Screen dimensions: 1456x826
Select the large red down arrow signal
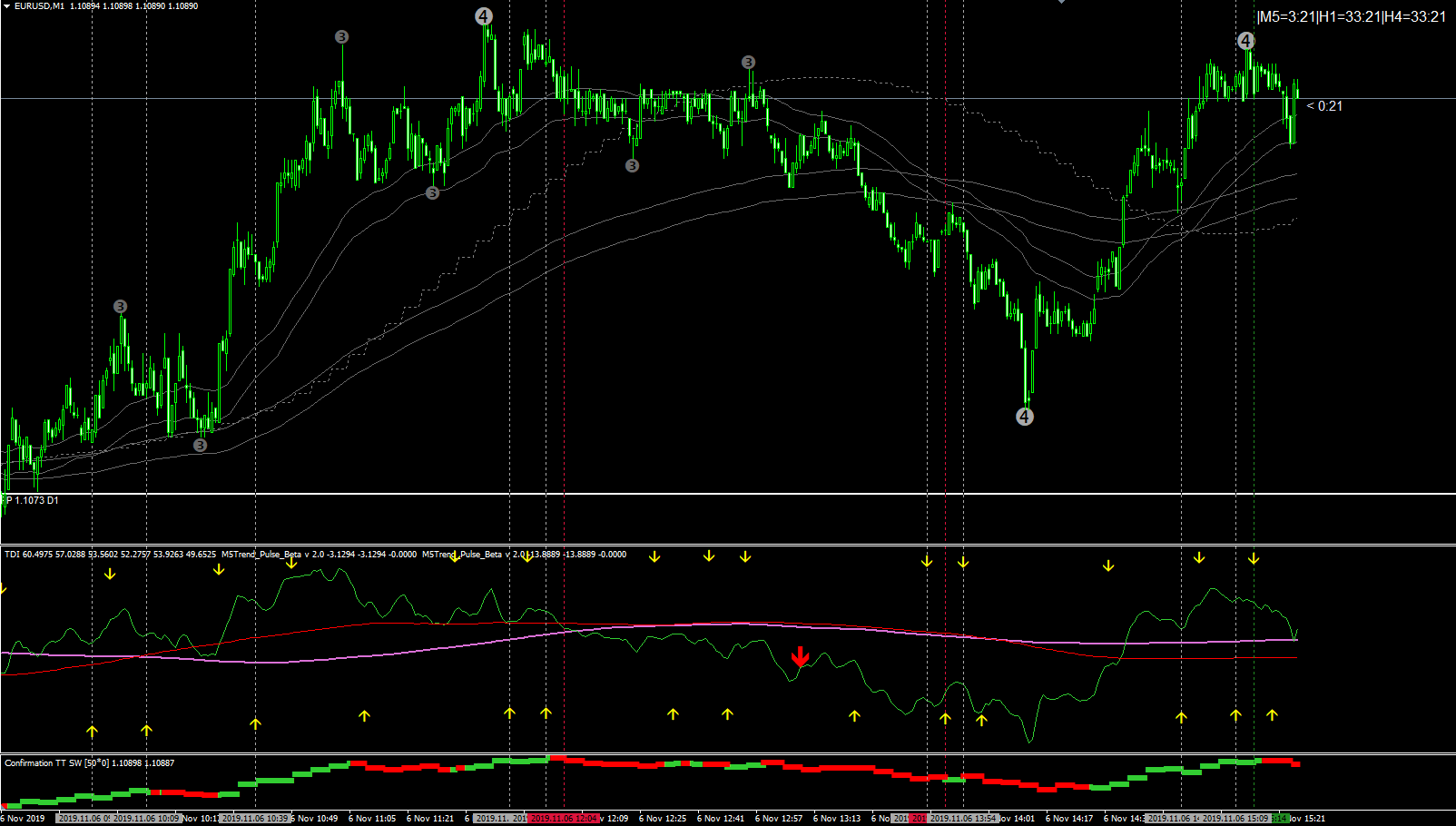click(800, 656)
